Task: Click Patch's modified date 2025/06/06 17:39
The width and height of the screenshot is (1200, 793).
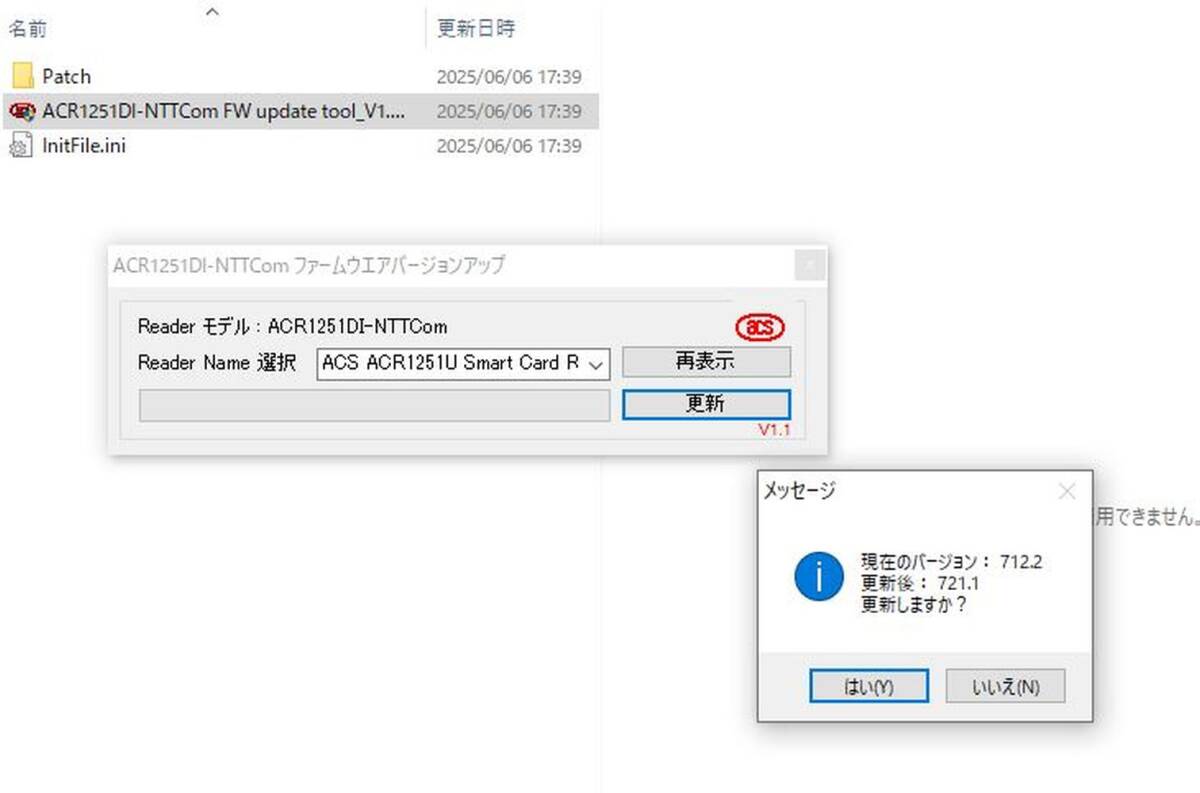Action: click(x=509, y=76)
